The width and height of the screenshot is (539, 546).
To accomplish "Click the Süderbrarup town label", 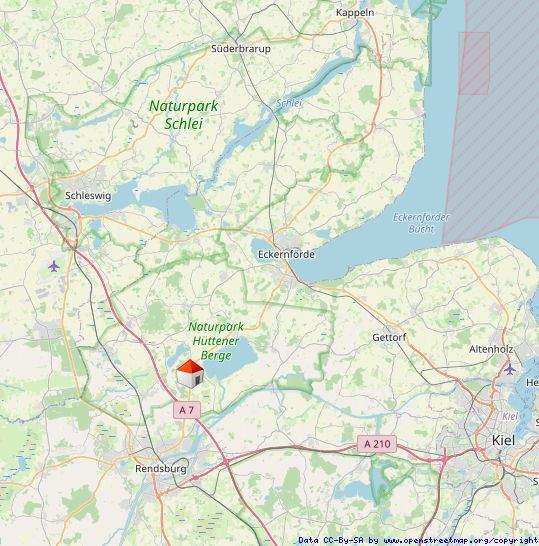I will tap(241, 48).
